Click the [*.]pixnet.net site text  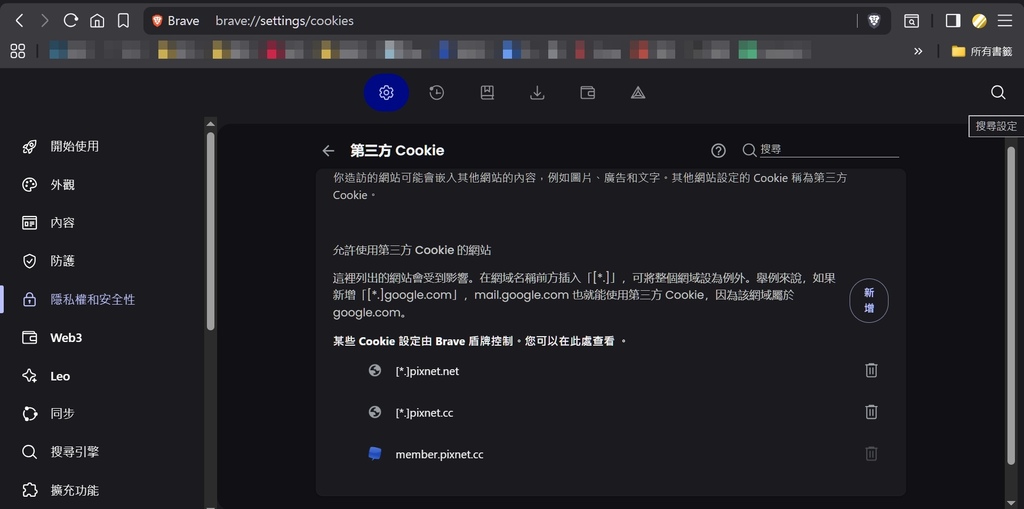click(427, 371)
